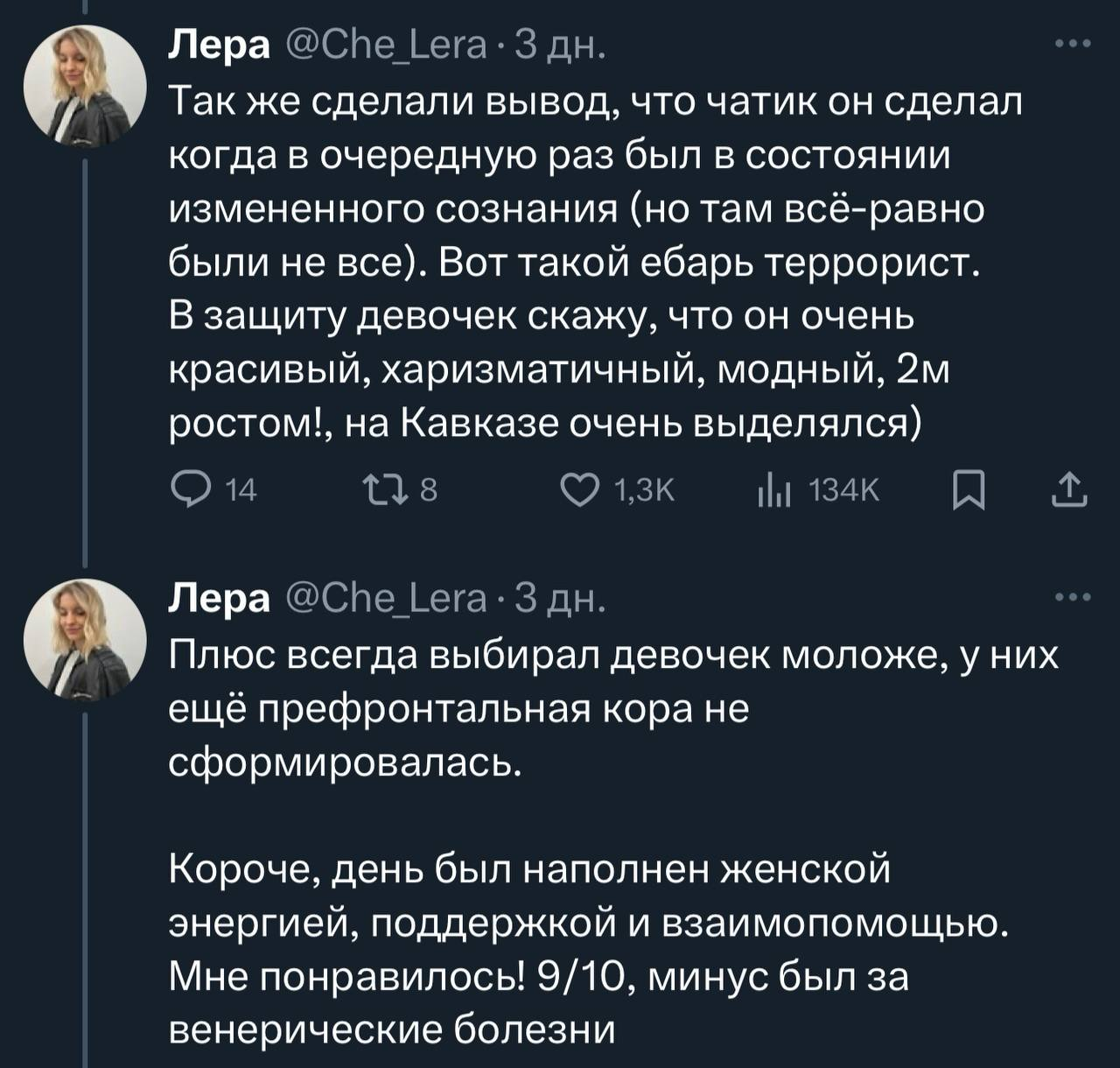Open more options on the second tweet
Image resolution: width=1120 pixels, height=1068 pixels.
pos(1074,598)
